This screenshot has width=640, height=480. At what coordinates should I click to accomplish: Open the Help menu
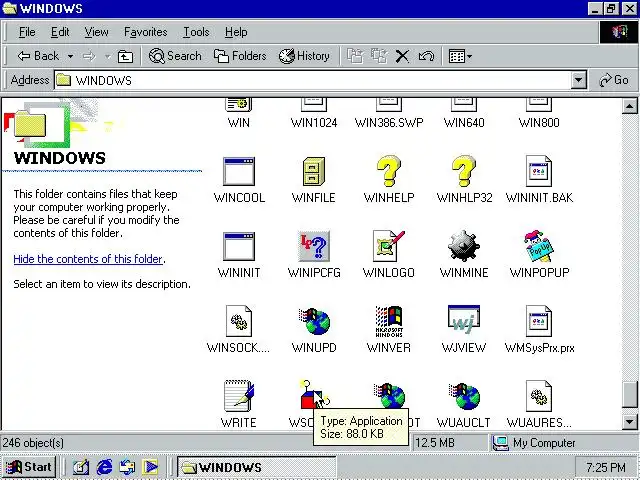236,32
